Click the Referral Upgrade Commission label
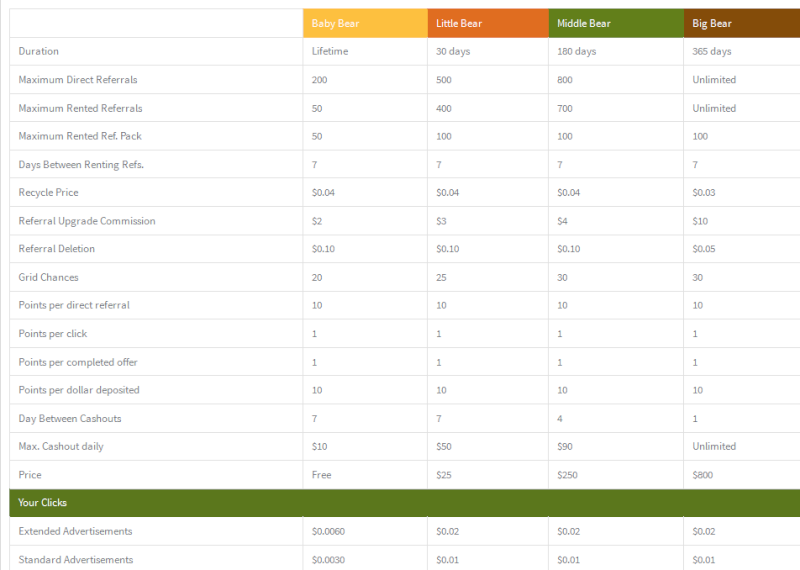 [87, 221]
